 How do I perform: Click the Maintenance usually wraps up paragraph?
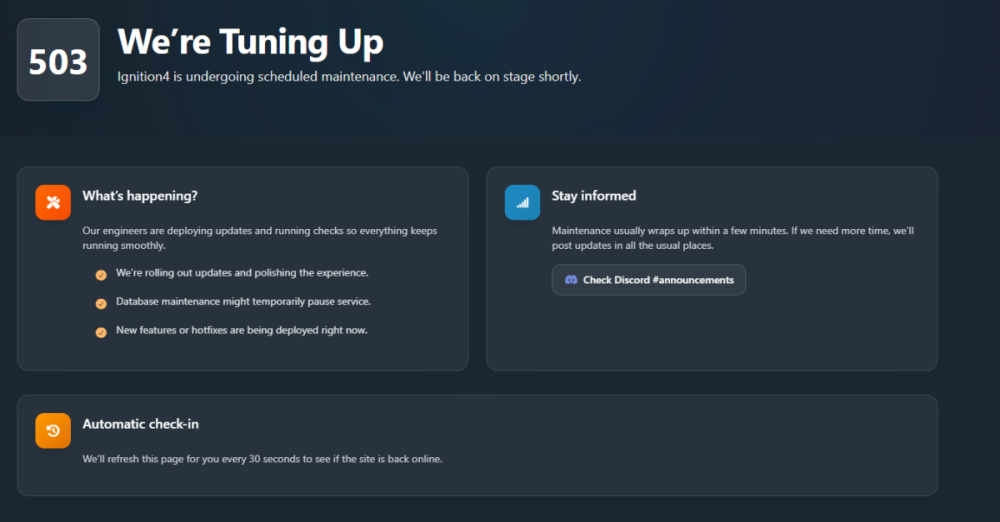coord(732,238)
